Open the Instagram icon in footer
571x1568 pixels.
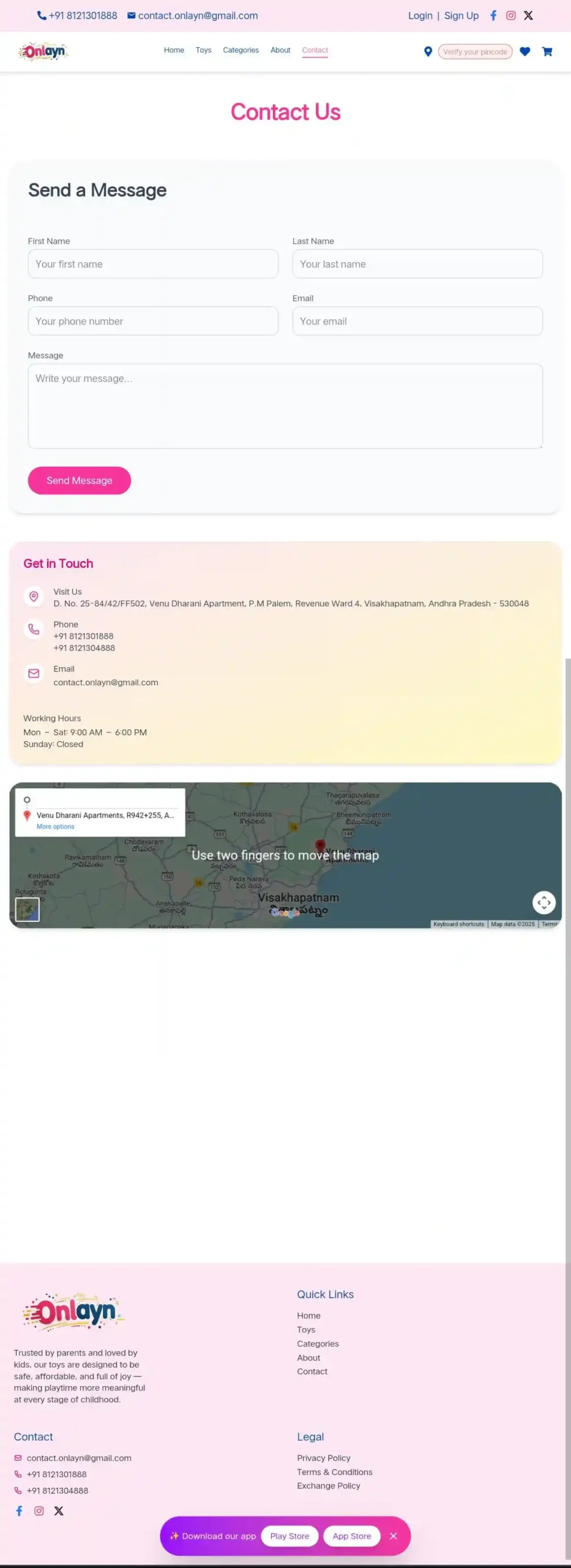click(39, 1510)
